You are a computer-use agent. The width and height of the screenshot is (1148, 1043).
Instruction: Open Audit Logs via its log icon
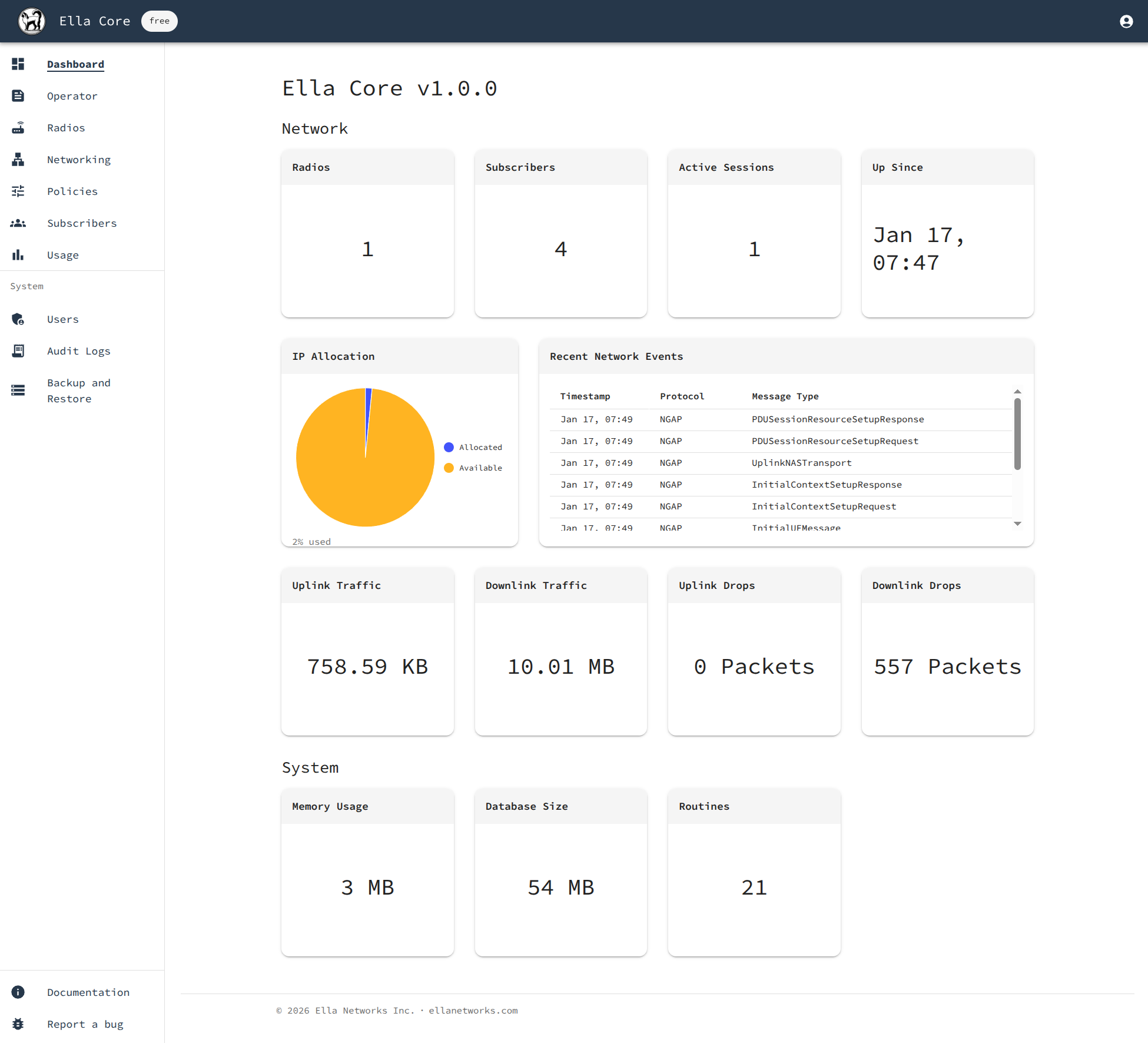click(x=18, y=351)
